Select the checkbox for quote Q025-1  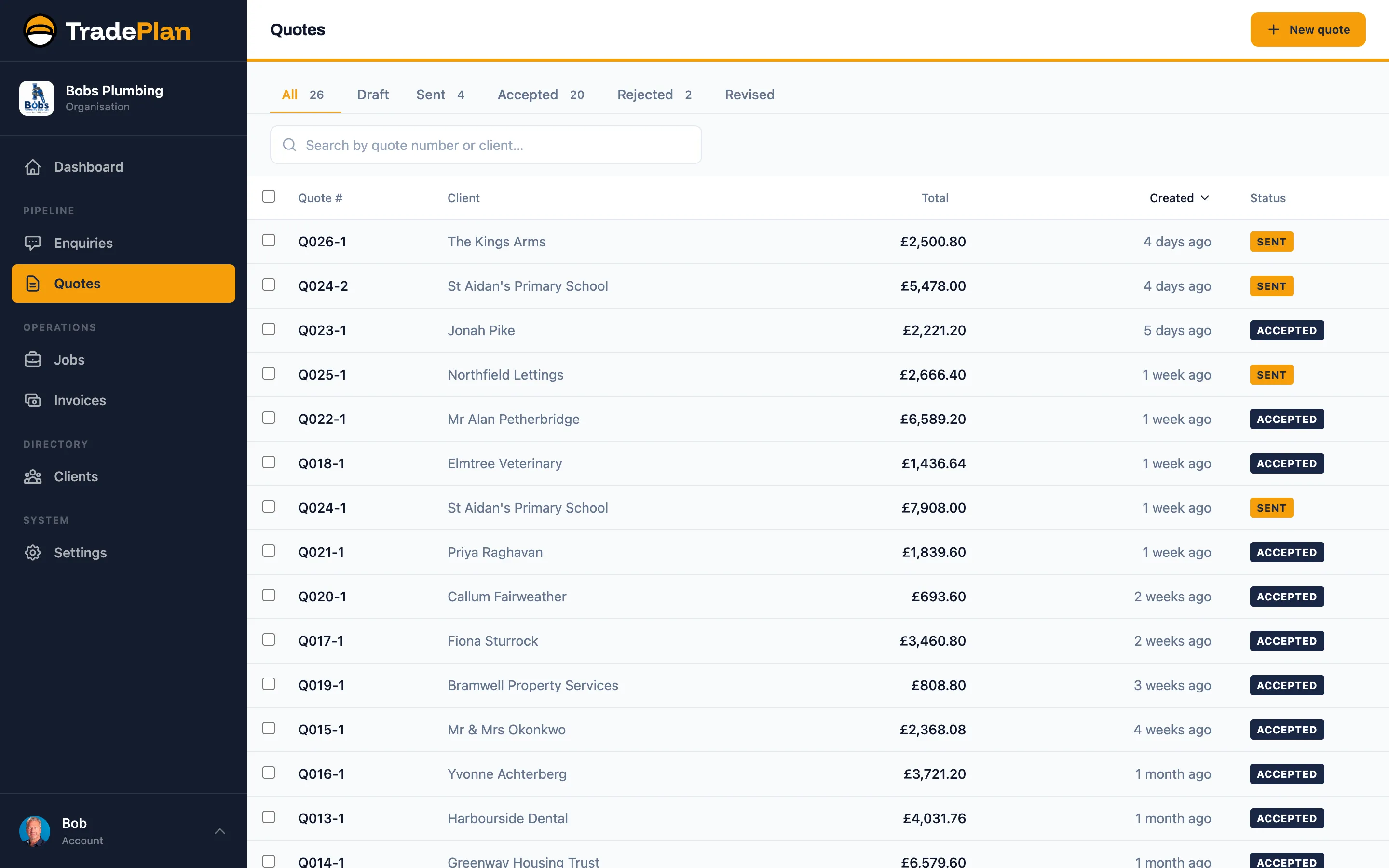[x=269, y=374]
